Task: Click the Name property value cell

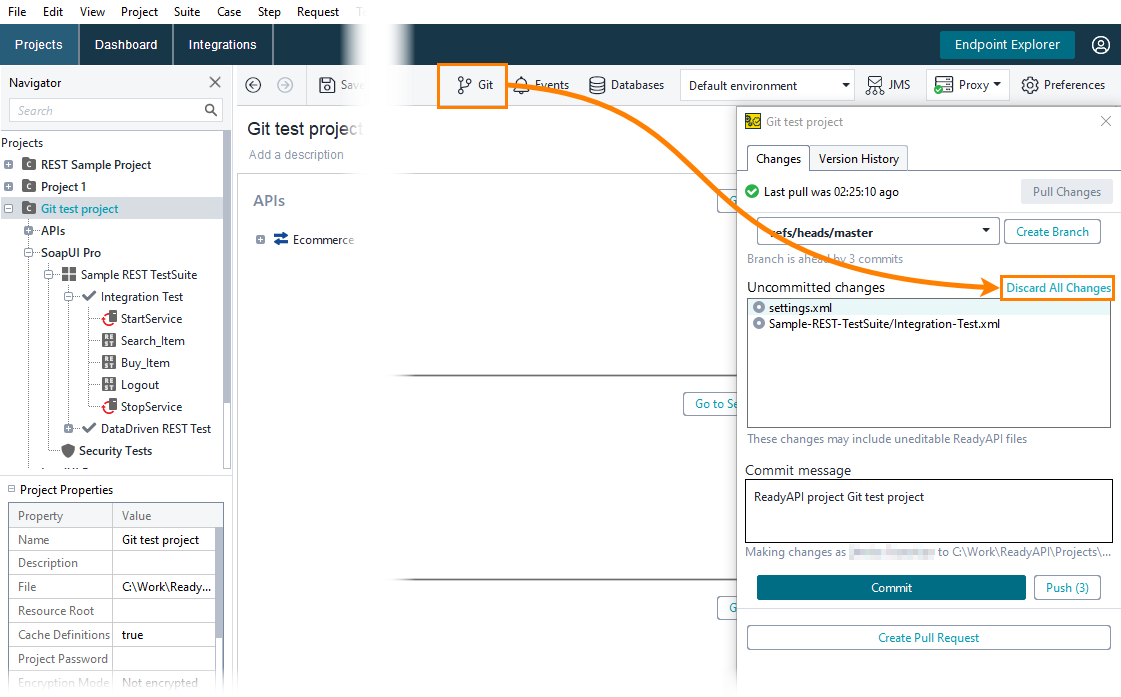Action: [x=164, y=540]
